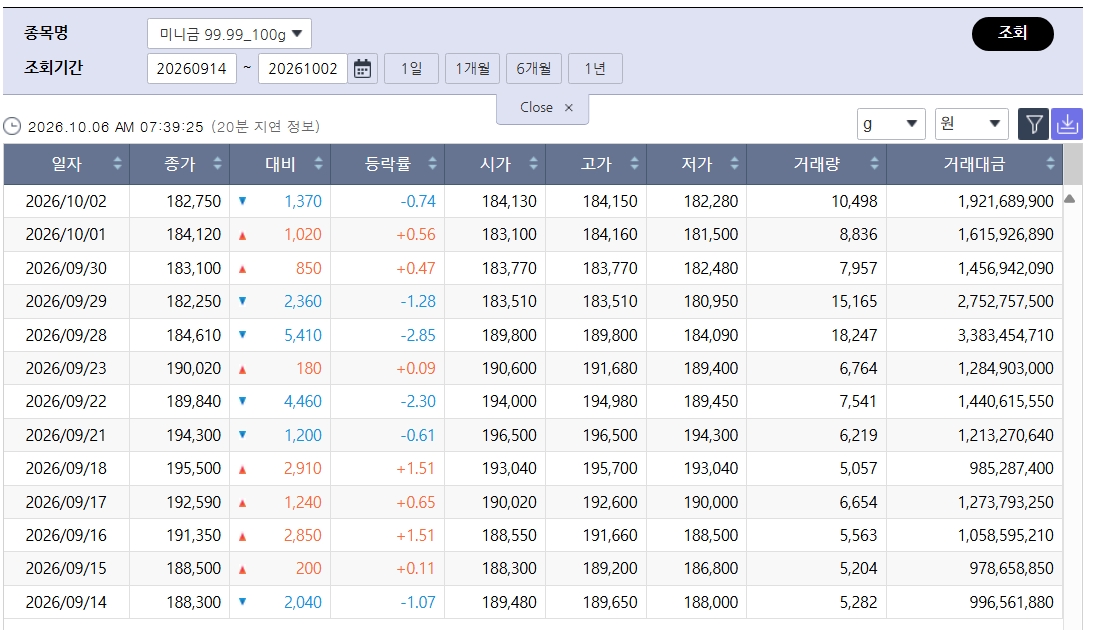
Task: Click the volume value 15,165
Action: (x=854, y=302)
